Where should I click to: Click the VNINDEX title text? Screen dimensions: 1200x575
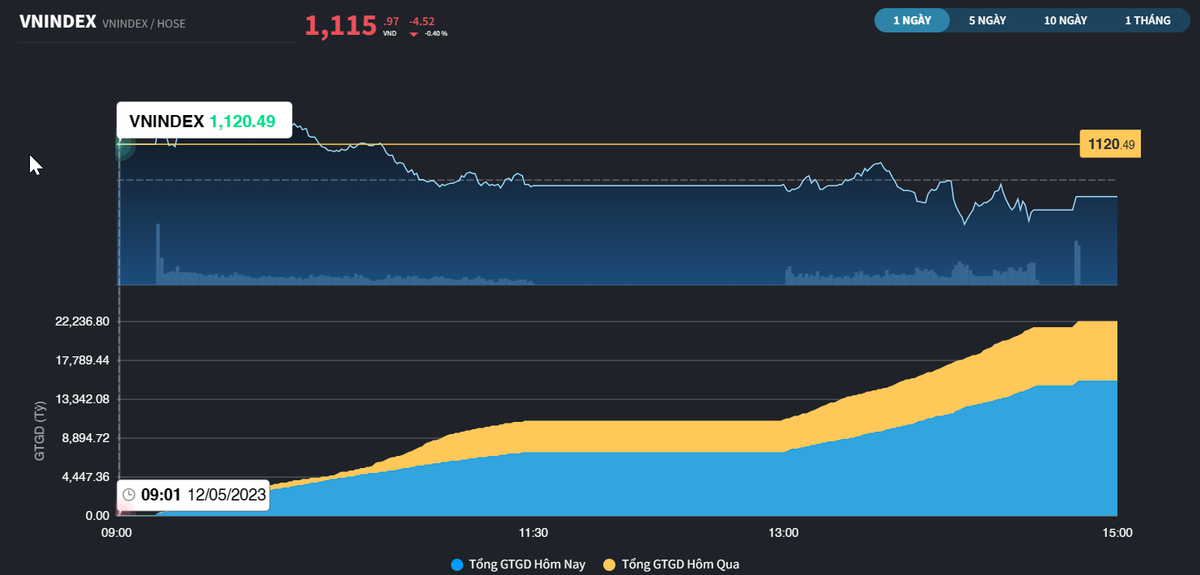pyautogui.click(x=57, y=21)
